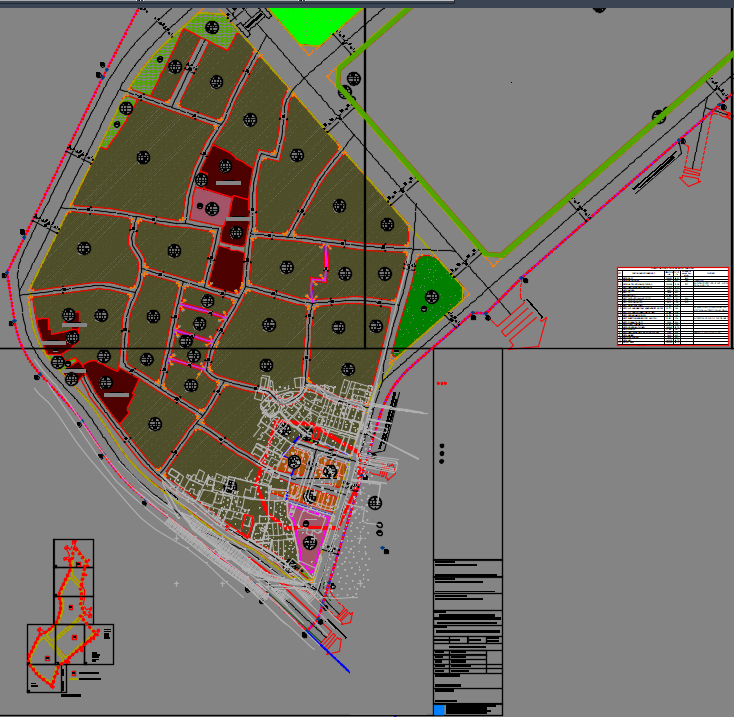Viewport: 734px width, 717px height.
Task: Select the small red text above the black dots
Action: 442,383
